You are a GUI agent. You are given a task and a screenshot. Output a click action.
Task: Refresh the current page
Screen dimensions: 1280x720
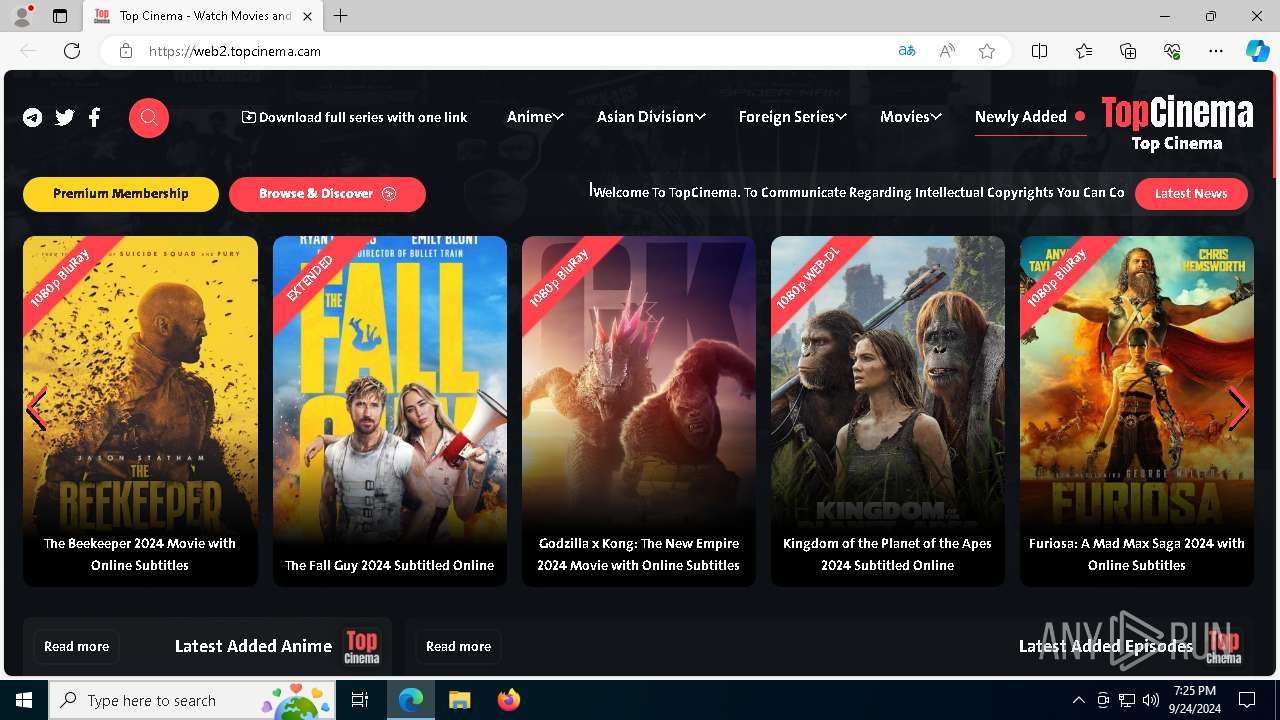72,51
